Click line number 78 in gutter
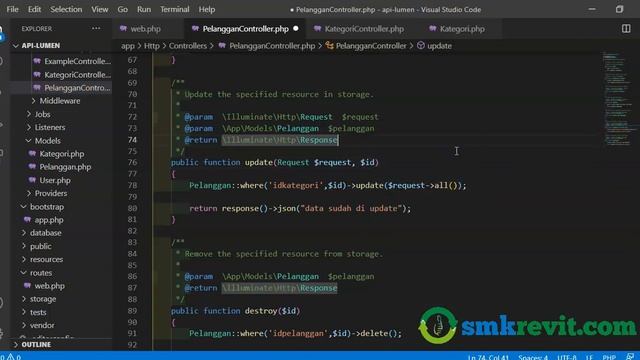The image size is (640, 360). [132, 185]
